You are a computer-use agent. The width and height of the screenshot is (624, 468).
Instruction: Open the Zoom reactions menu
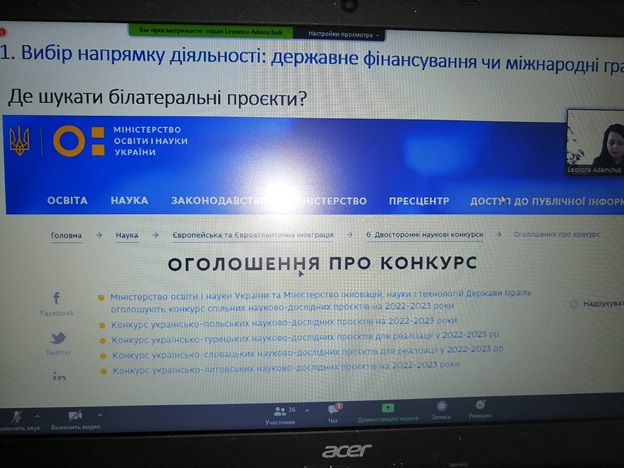480,409
